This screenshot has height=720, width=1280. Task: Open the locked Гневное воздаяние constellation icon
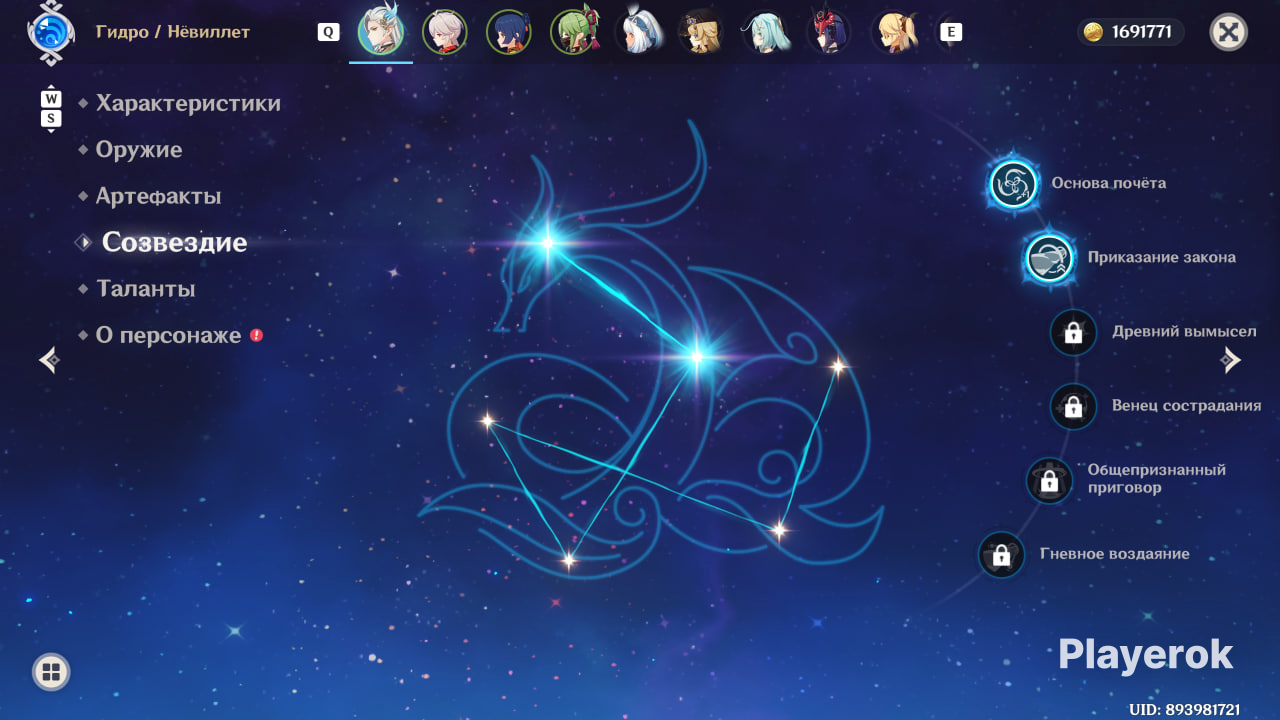tap(1001, 554)
